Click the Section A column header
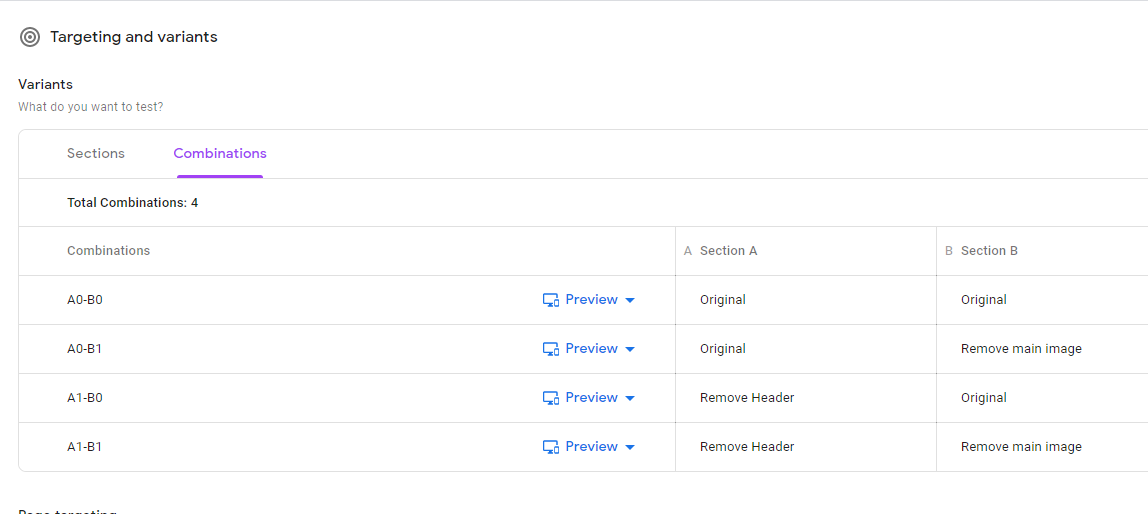1148x514 pixels. [x=728, y=250]
